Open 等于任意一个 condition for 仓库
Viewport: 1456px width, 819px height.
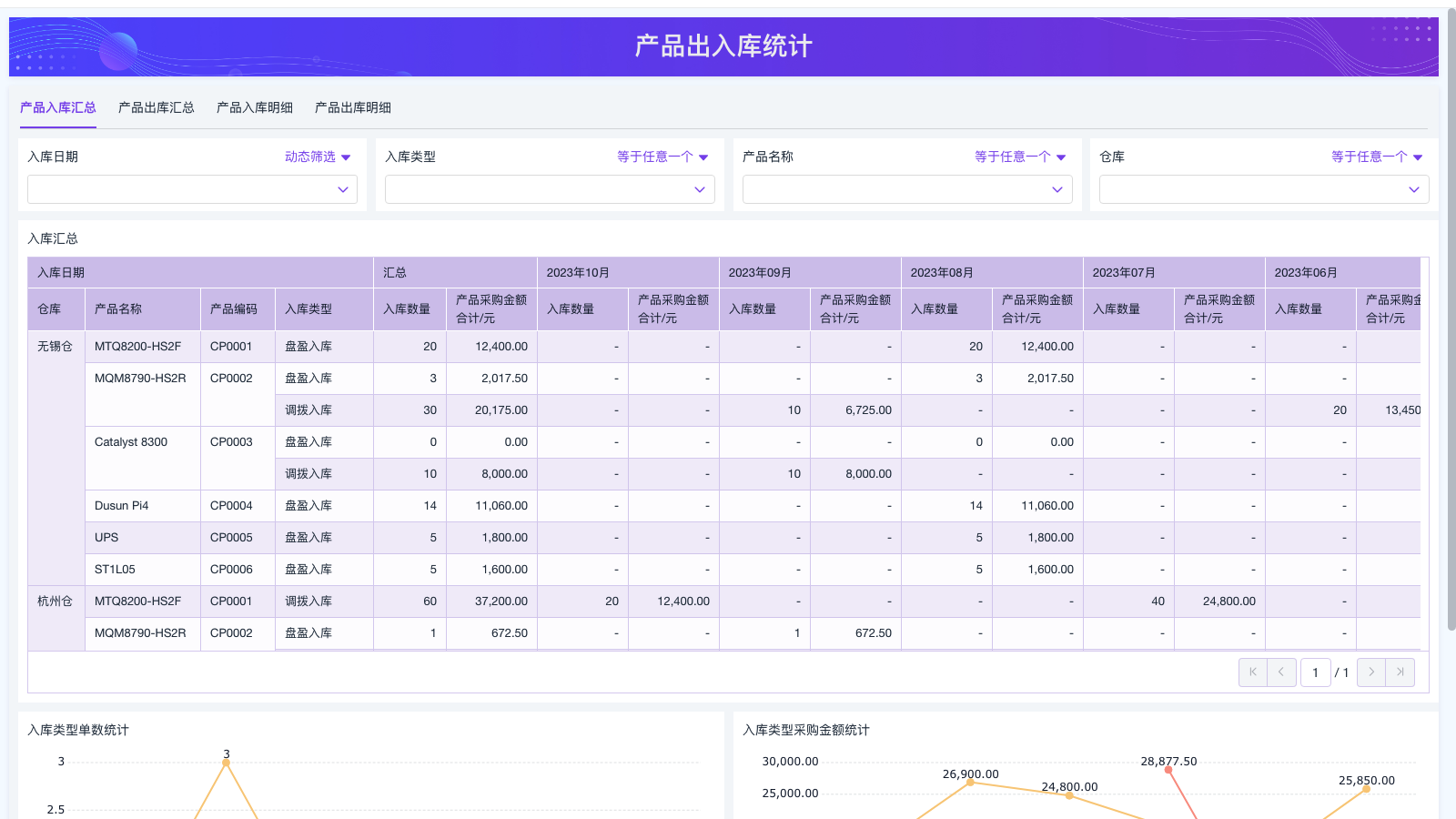(x=1377, y=157)
